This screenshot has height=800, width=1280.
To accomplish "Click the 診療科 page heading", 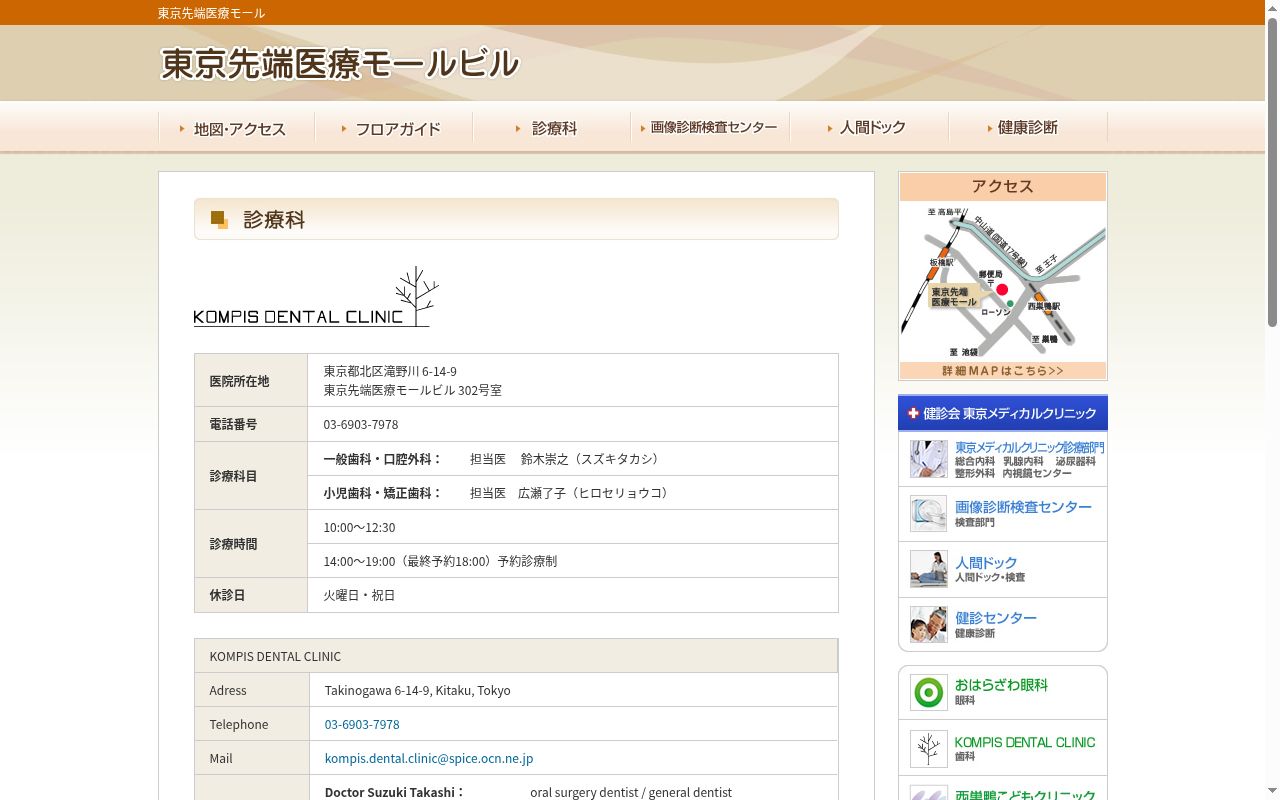I will 274,220.
